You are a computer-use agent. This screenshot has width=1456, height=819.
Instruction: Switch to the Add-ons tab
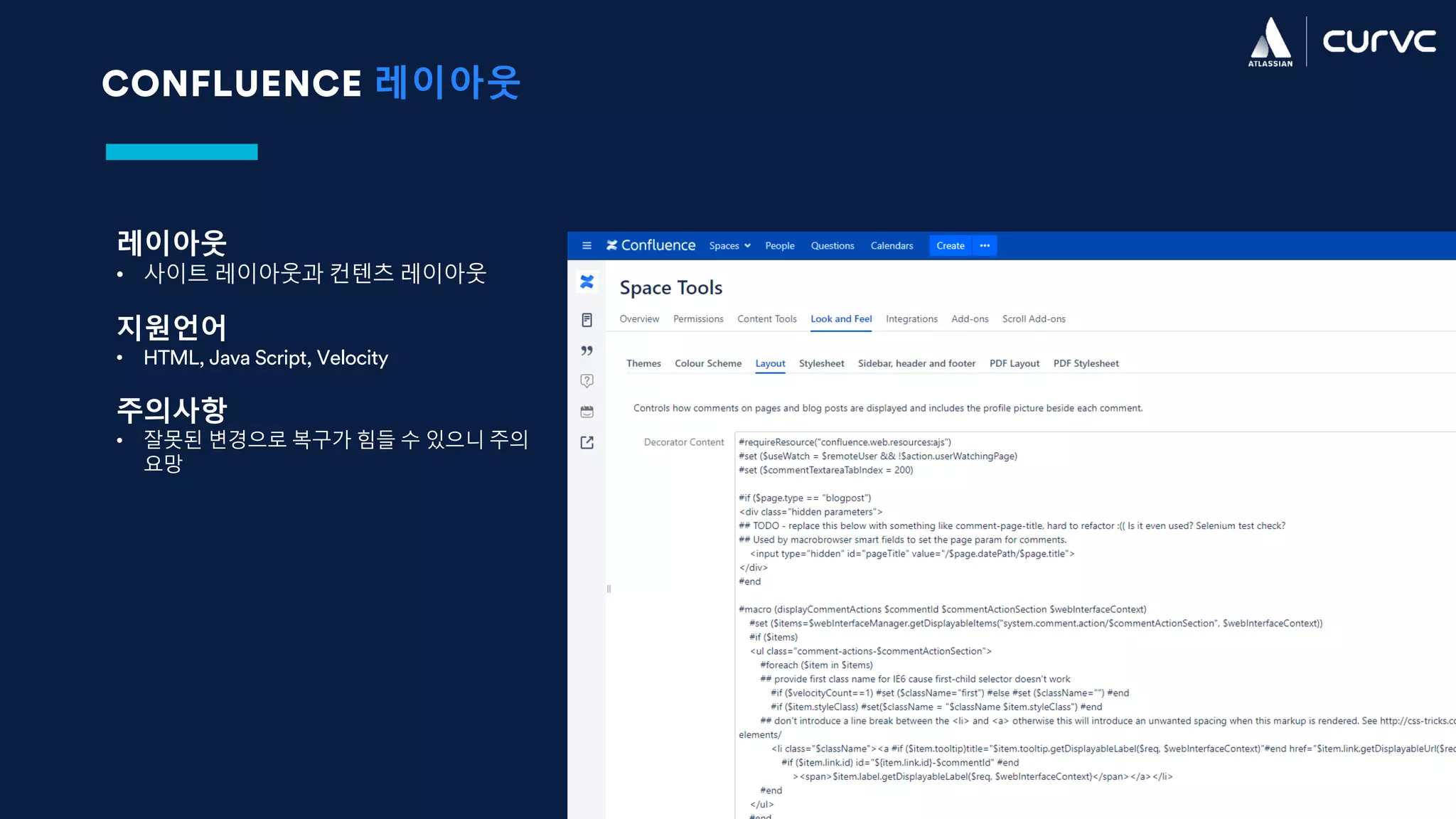click(x=970, y=319)
